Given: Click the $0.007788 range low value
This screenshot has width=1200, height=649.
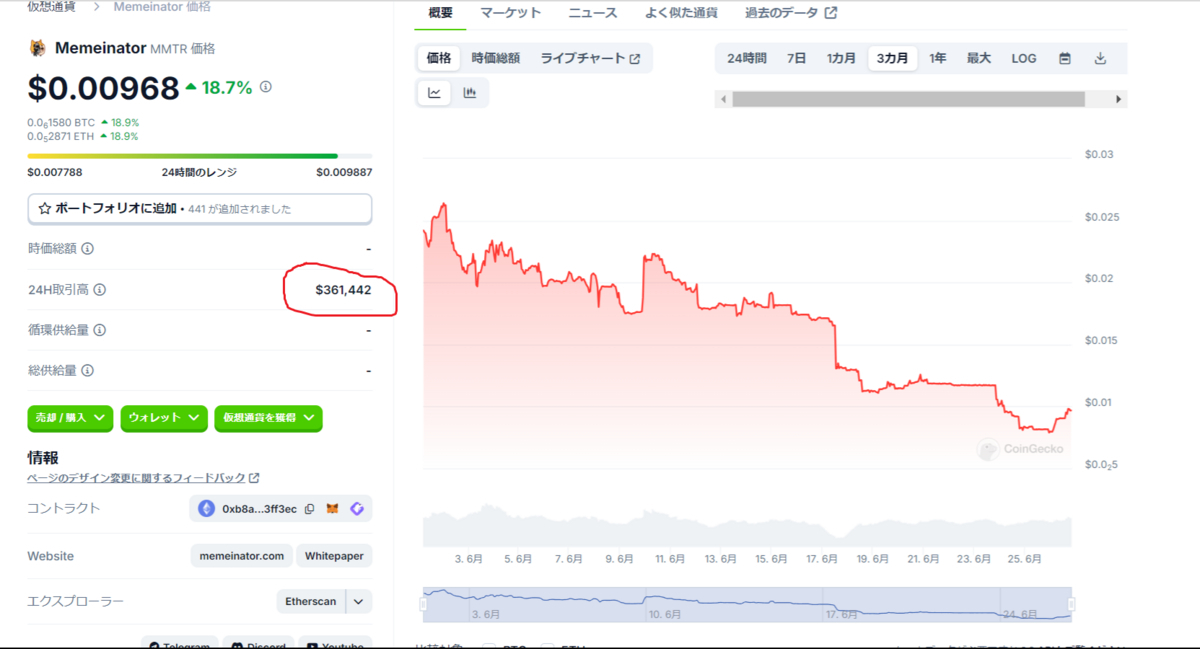Looking at the screenshot, I should (x=55, y=172).
